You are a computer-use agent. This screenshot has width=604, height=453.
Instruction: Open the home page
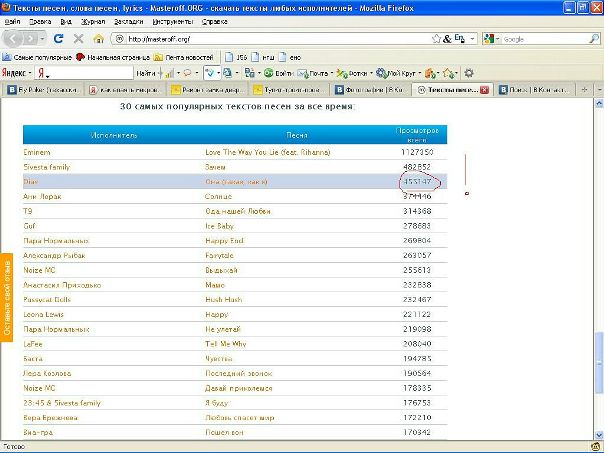[x=99, y=39]
